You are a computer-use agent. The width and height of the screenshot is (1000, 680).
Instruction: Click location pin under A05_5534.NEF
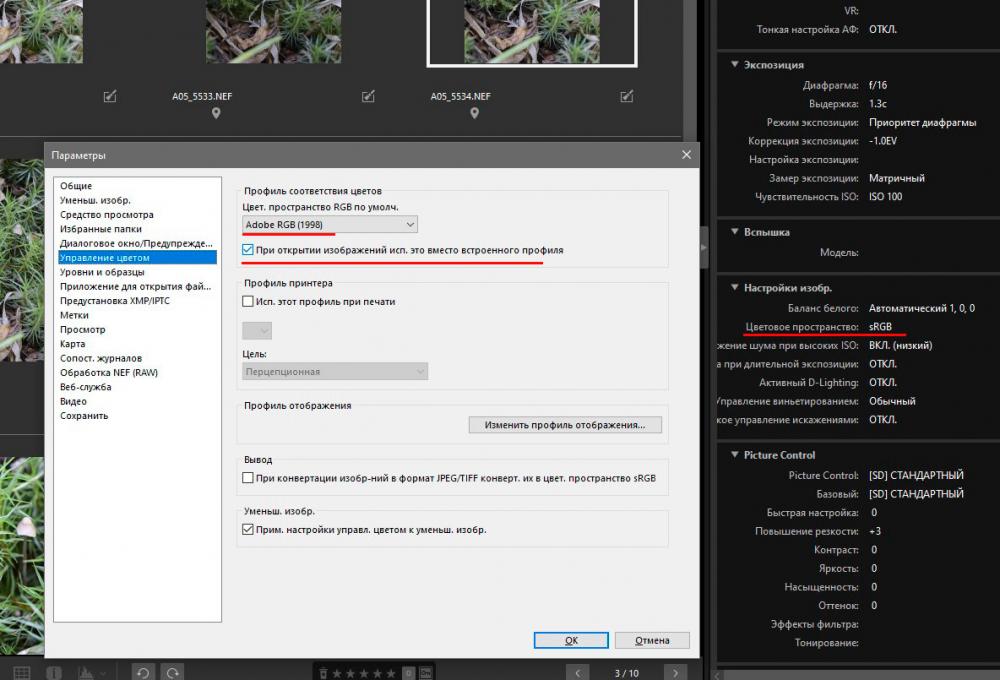tap(474, 113)
